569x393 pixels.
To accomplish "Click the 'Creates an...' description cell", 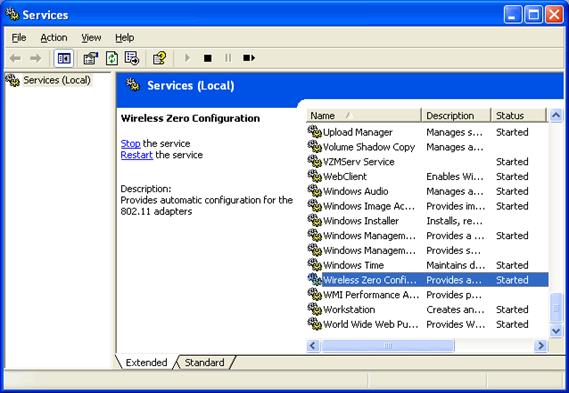I will coord(455,310).
